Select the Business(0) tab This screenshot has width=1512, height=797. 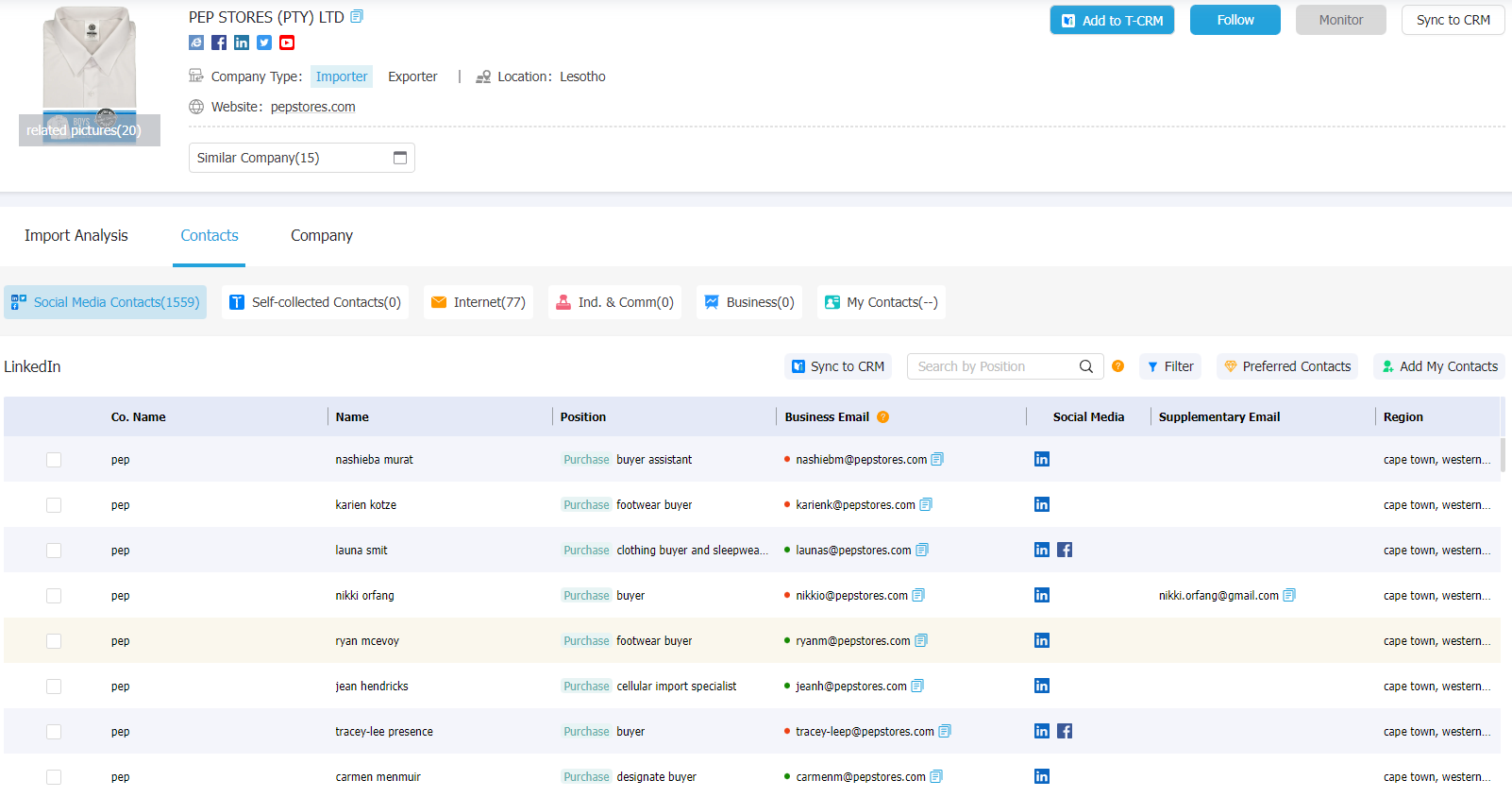[749, 302]
